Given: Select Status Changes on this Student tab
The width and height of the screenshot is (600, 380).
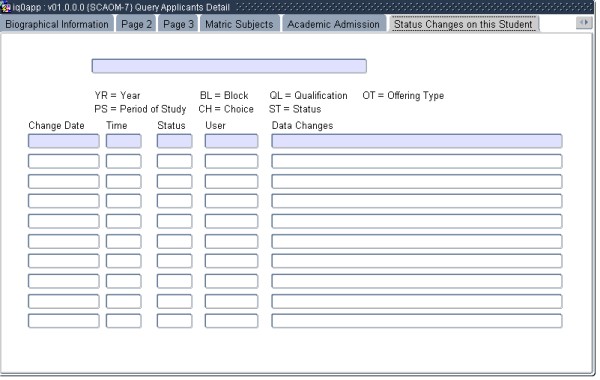Looking at the screenshot, I should 463,24.
